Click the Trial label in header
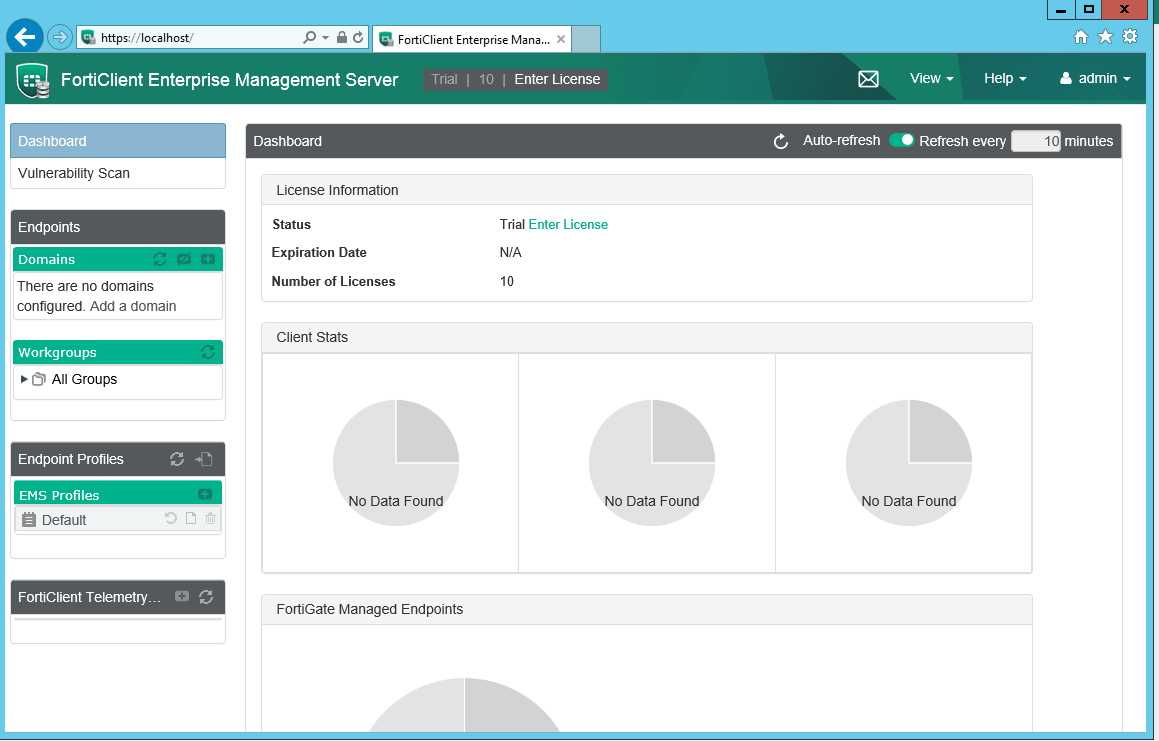Viewport: 1159px width, 741px height. click(444, 79)
